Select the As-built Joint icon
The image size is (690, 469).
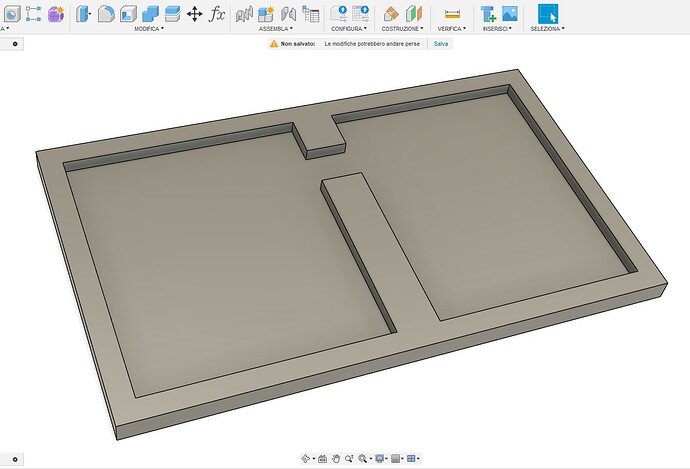288,14
